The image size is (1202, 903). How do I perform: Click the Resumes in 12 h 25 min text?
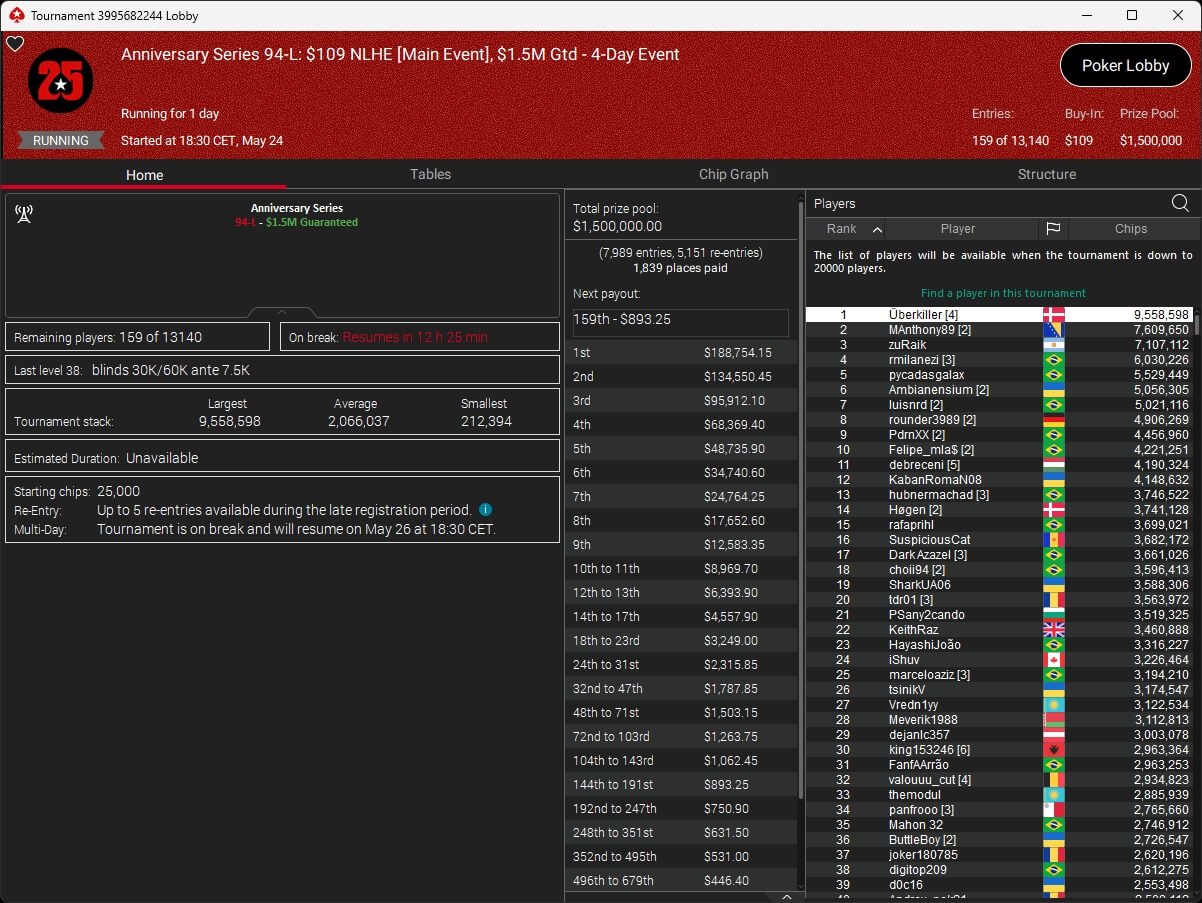click(415, 337)
